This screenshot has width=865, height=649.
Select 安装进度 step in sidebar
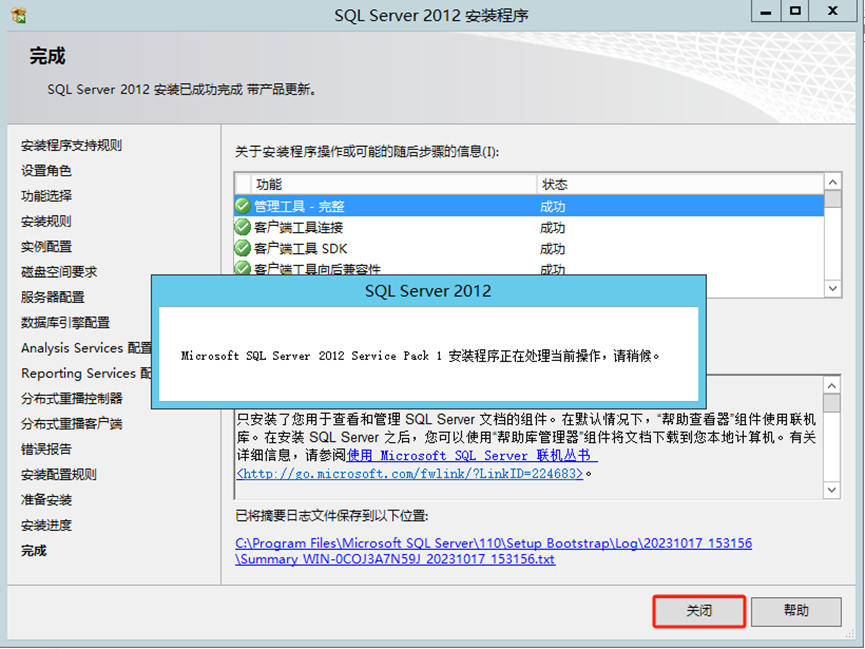pos(46,525)
